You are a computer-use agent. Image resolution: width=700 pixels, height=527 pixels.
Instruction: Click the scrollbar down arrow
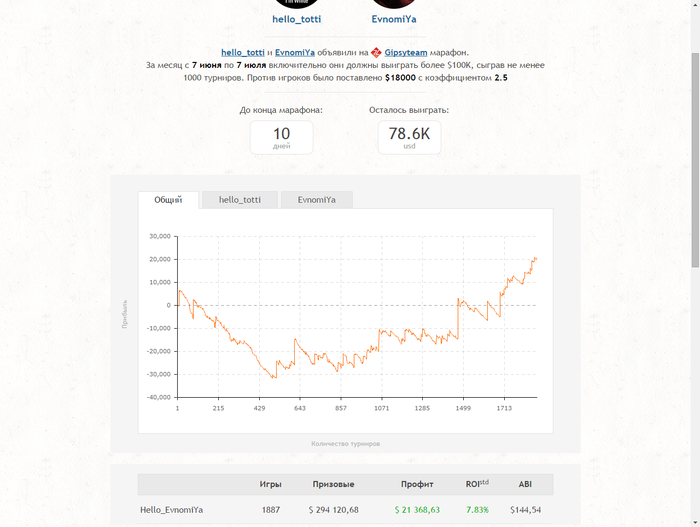tap(694, 521)
